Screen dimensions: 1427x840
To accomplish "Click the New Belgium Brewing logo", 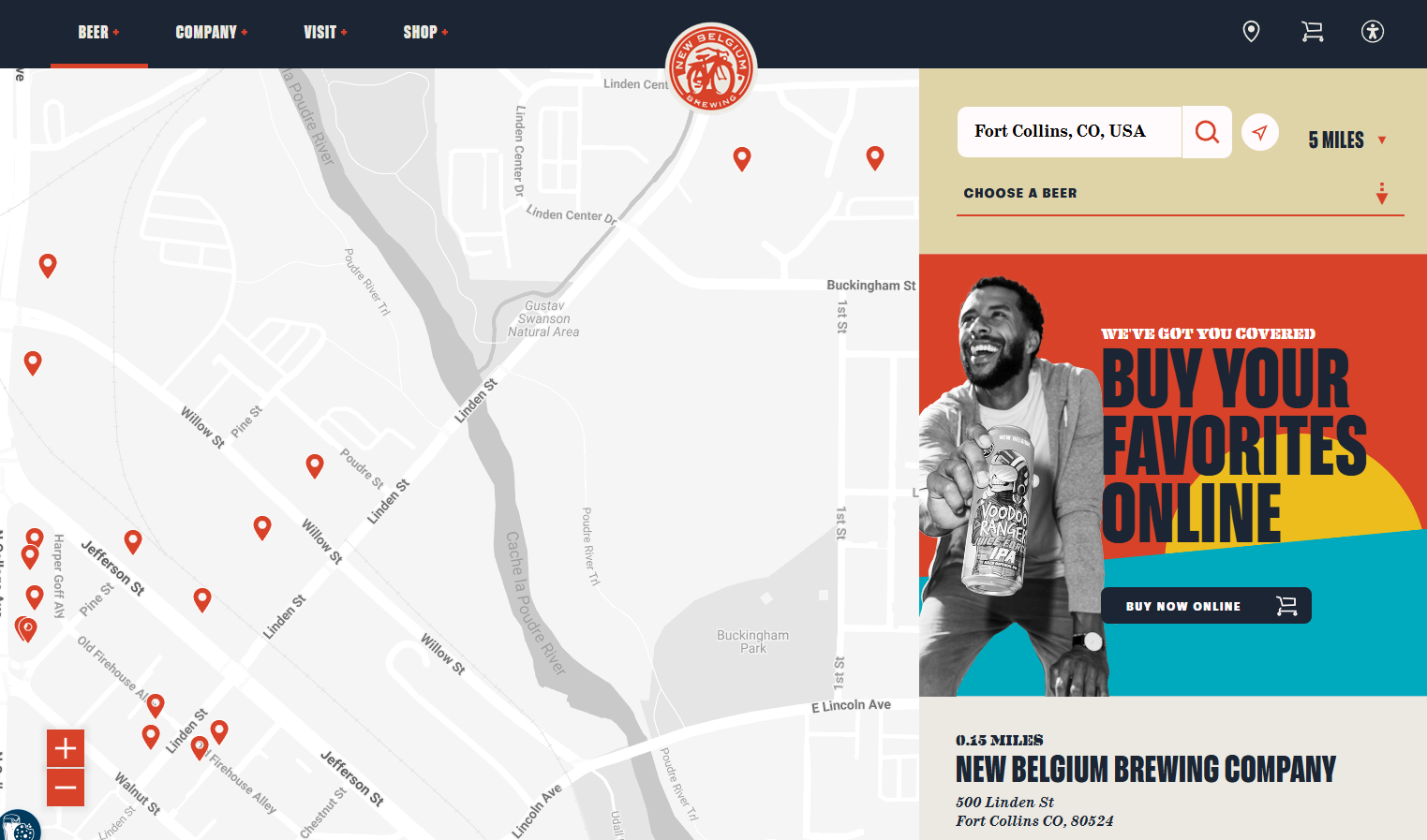I will [711, 67].
